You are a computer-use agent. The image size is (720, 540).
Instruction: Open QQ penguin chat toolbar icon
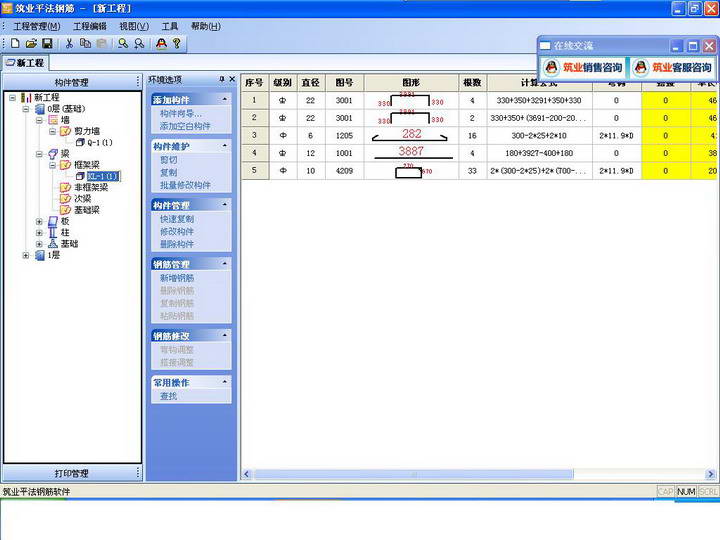[x=161, y=43]
